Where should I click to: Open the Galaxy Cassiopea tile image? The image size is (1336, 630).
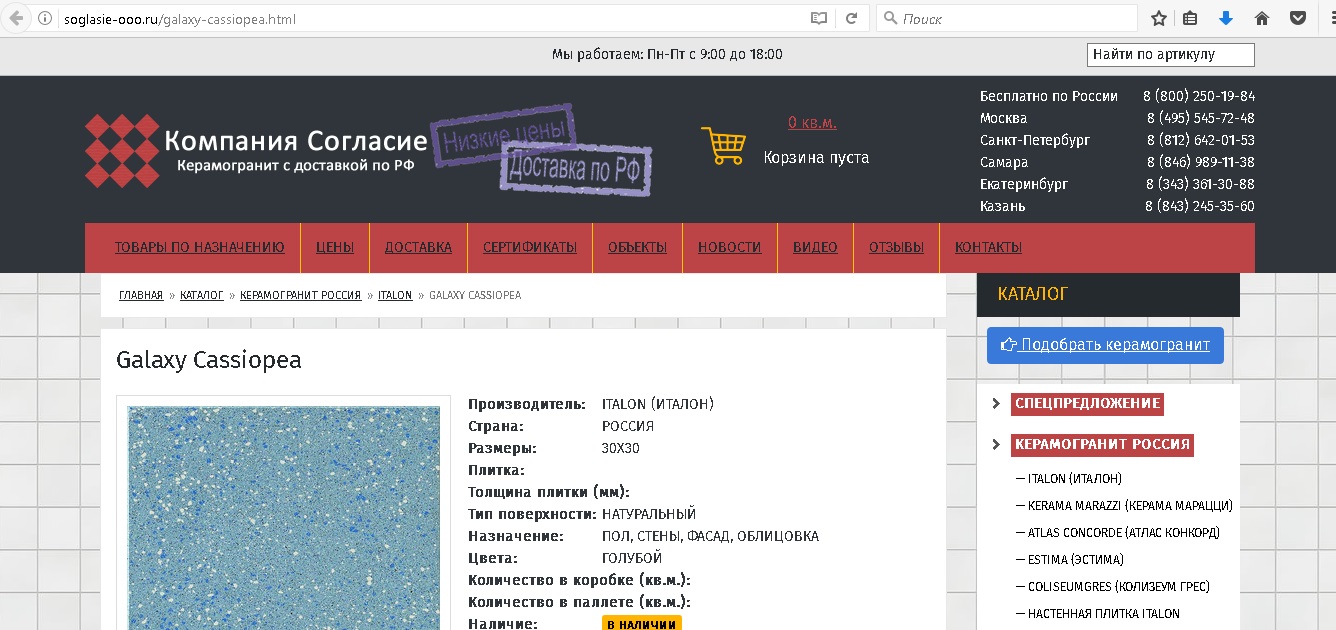[284, 517]
